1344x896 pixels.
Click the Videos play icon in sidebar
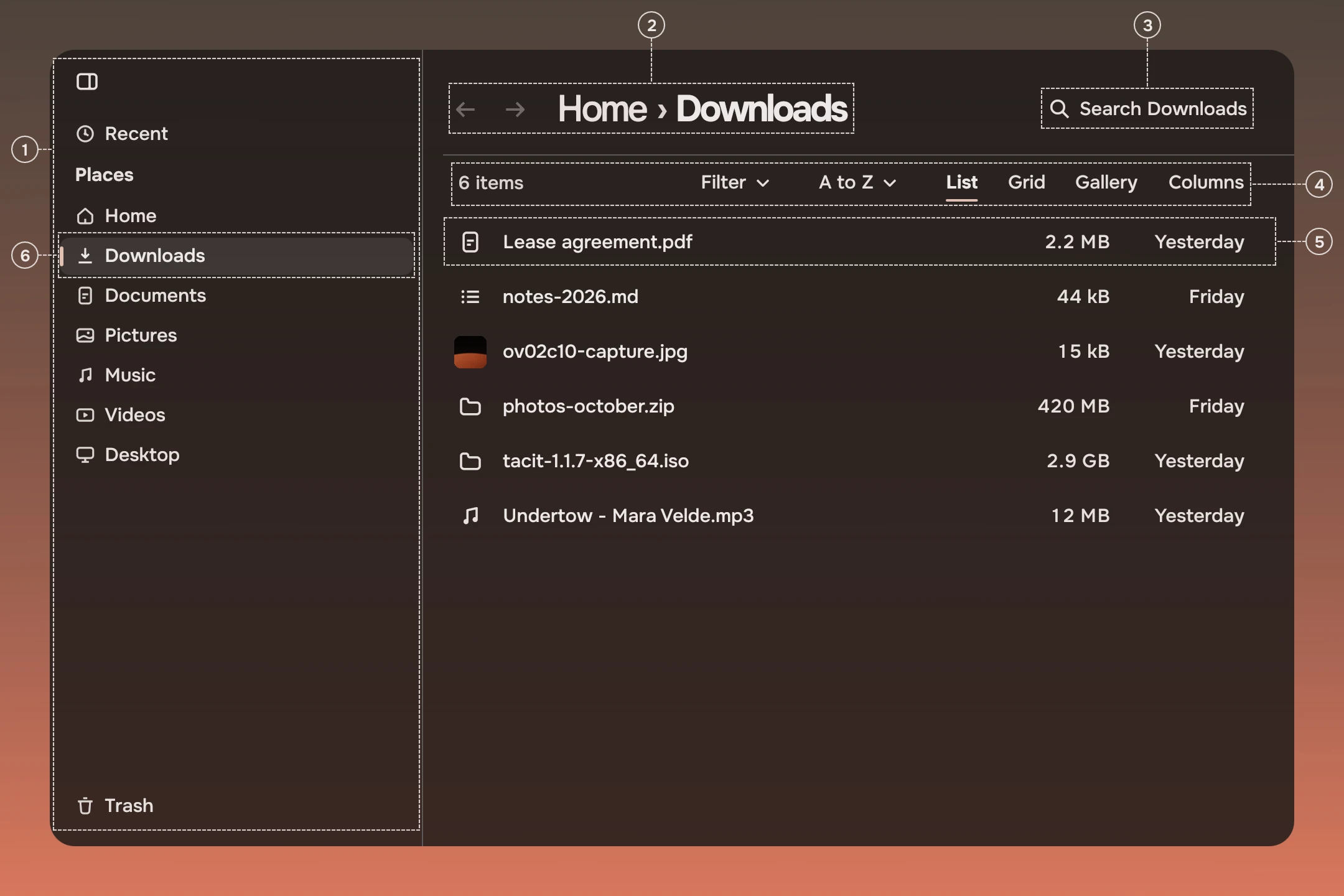coord(85,415)
